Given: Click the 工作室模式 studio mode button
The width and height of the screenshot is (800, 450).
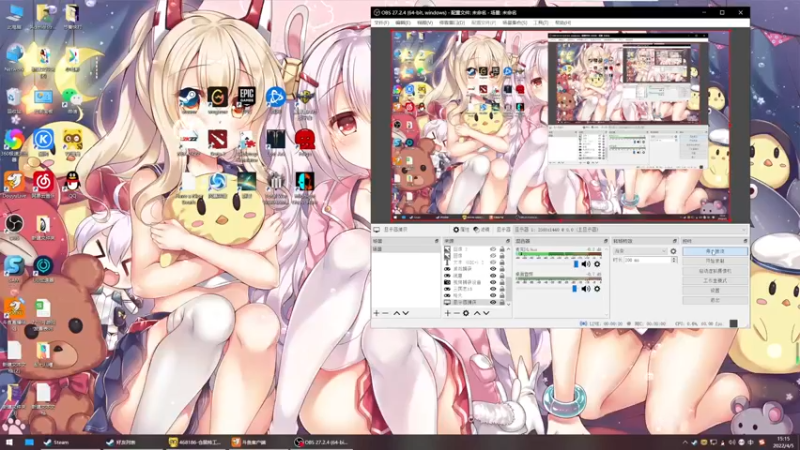Looking at the screenshot, I should point(715,281).
